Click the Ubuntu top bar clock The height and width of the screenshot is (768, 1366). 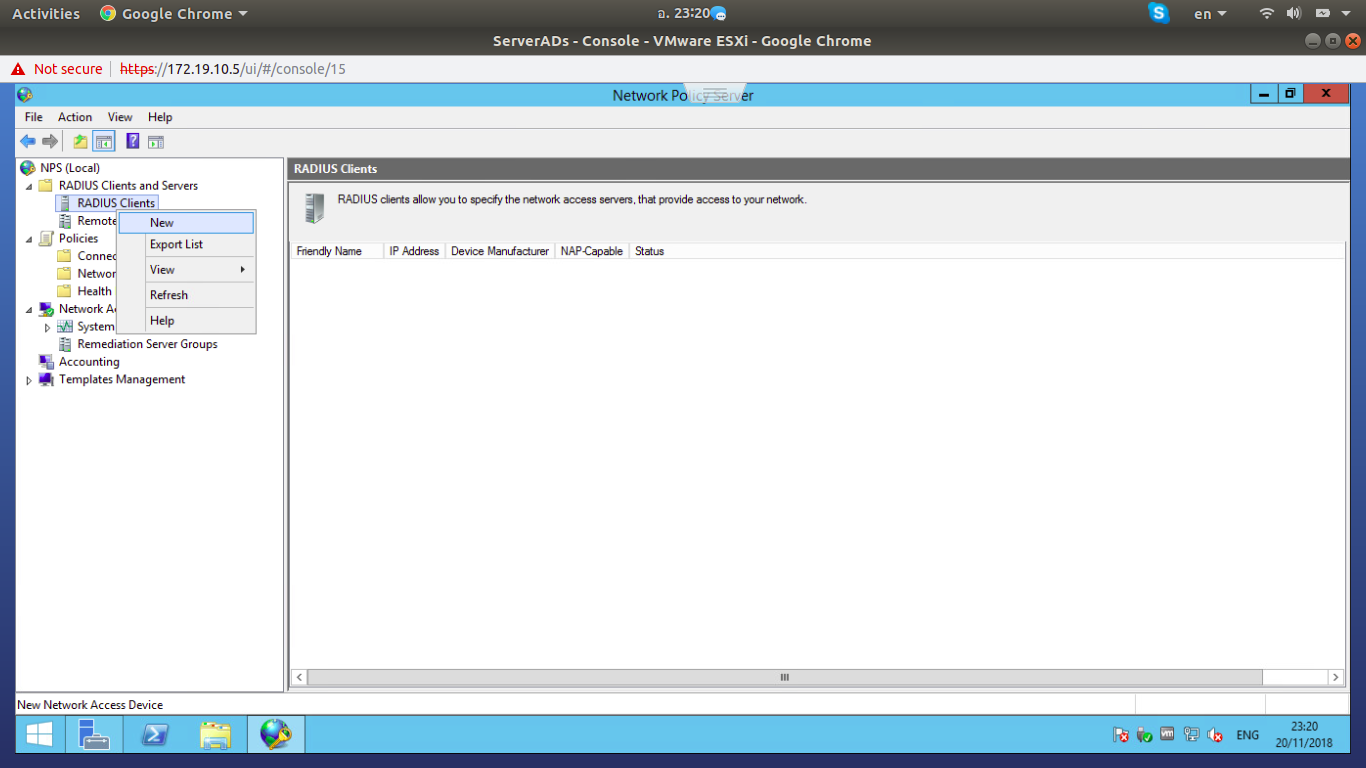[x=684, y=13]
